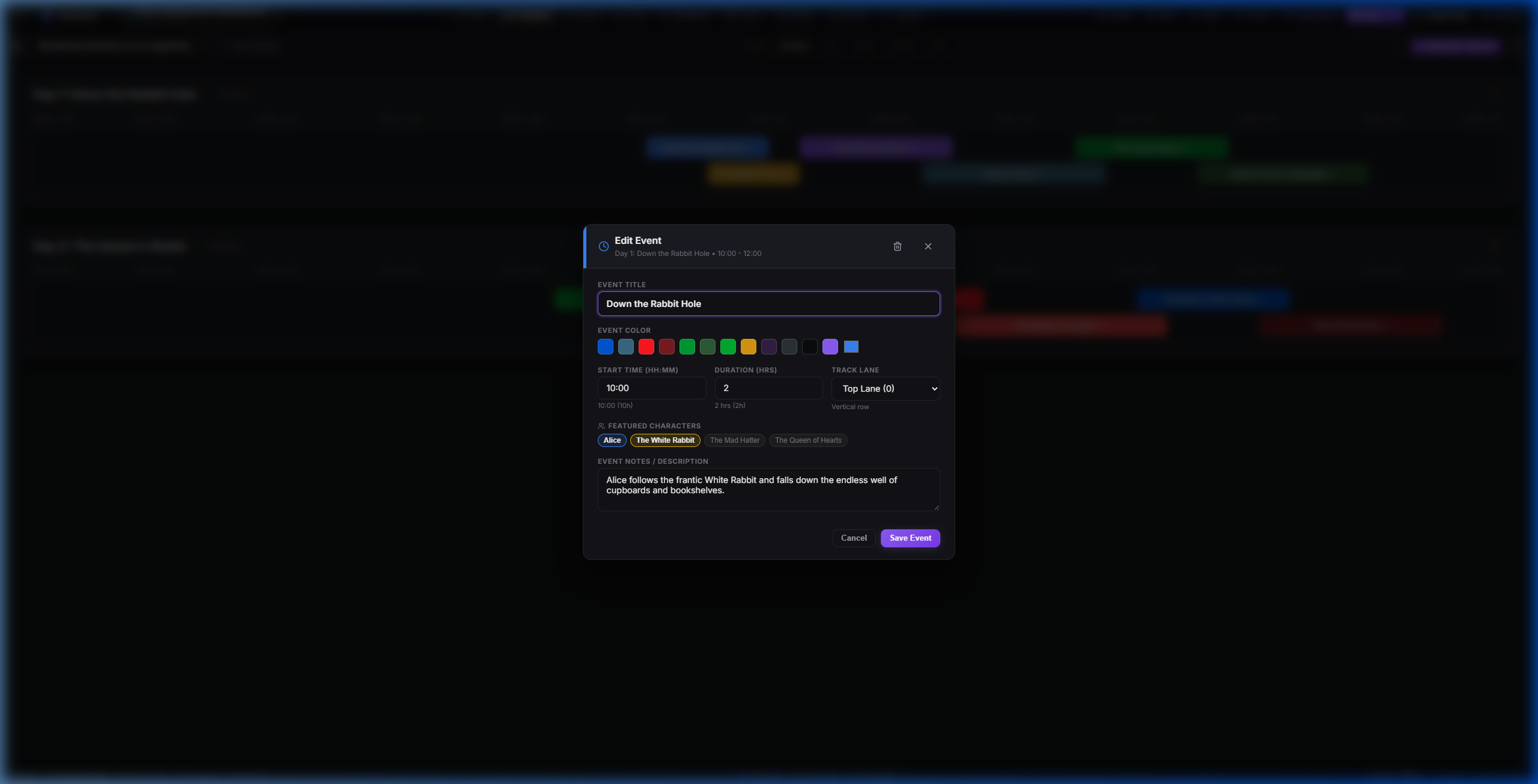Click the Featured Characters people icon
Image resolution: width=1538 pixels, height=784 pixels.
pos(601,426)
